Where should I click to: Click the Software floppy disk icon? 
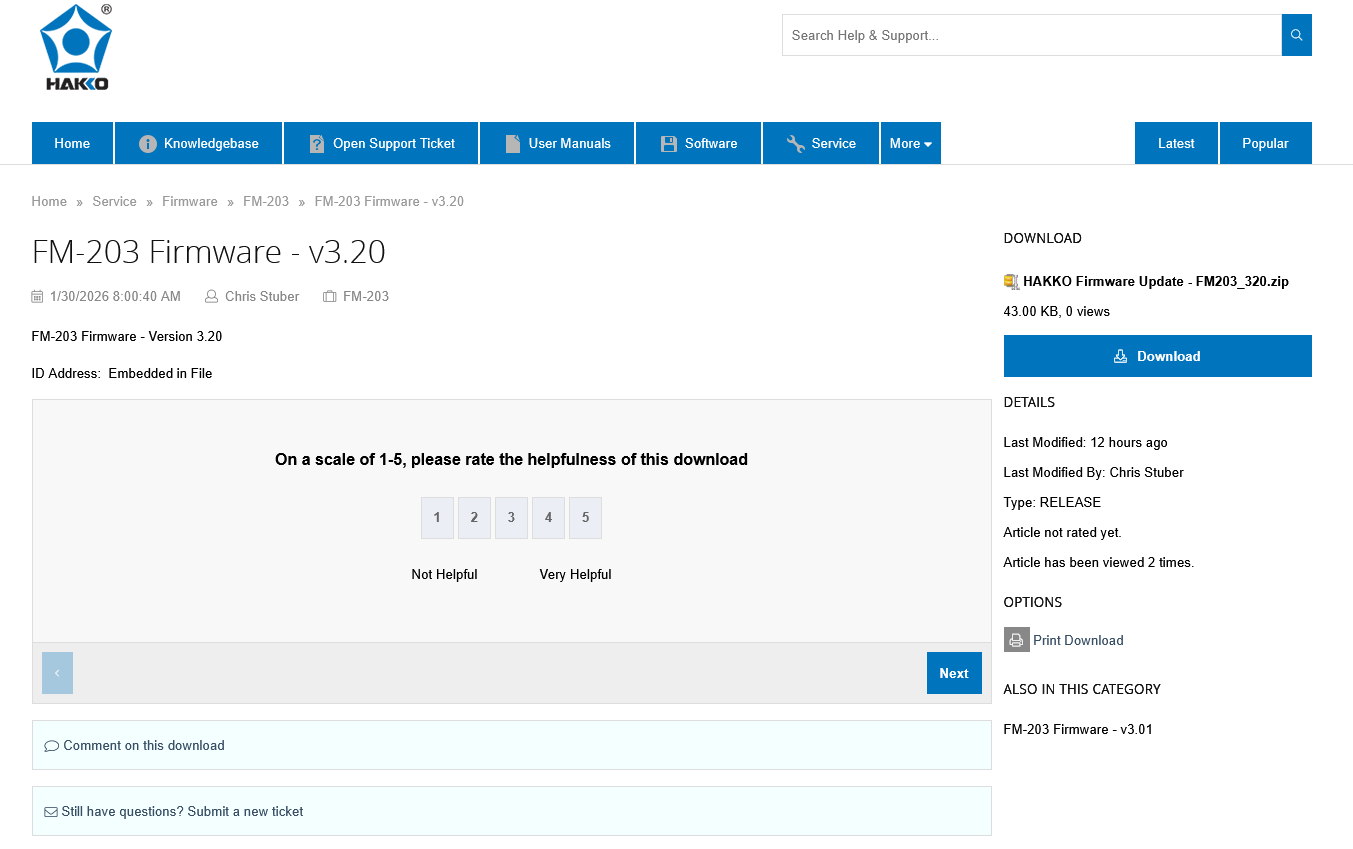669,144
